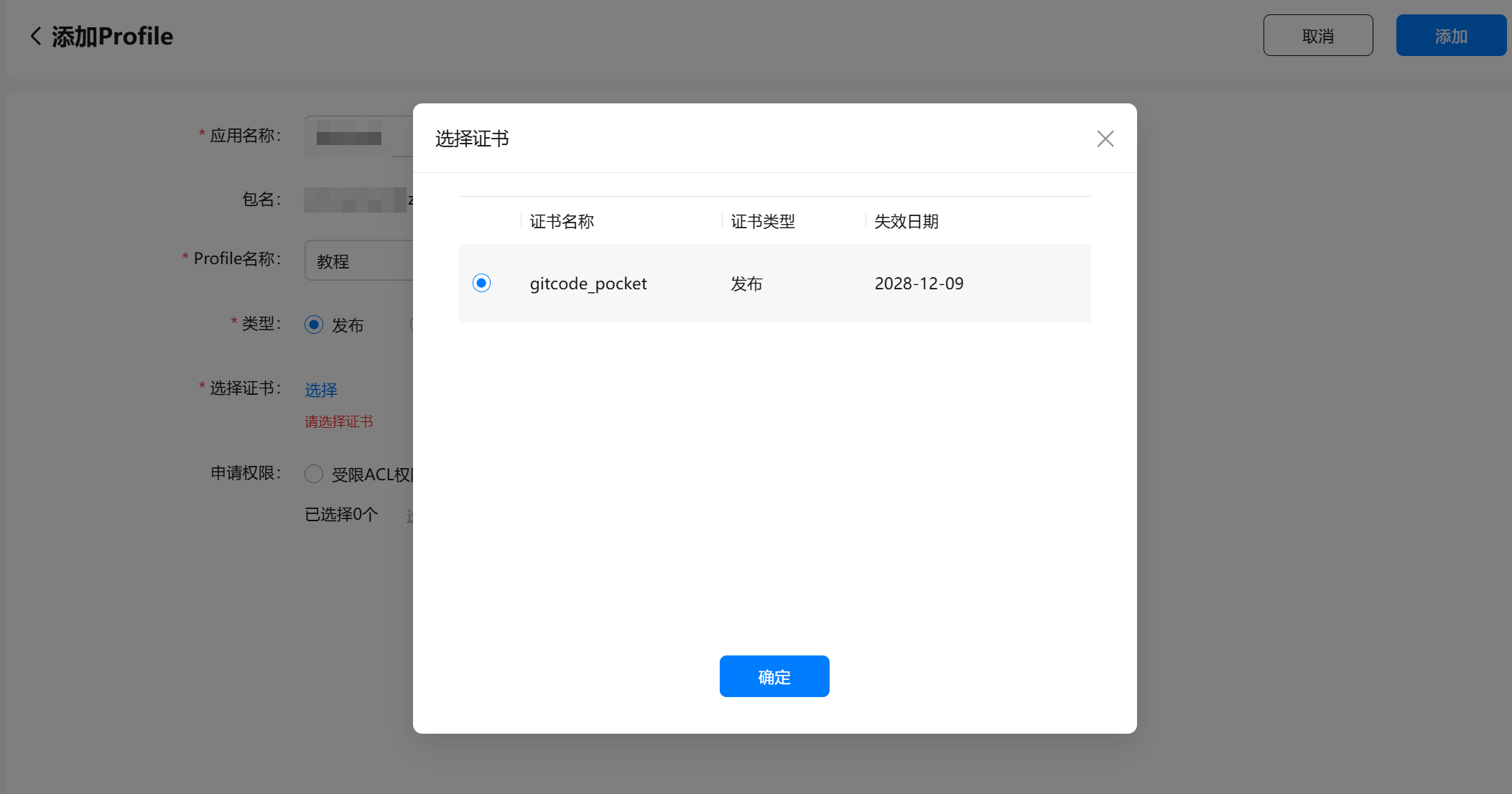Click the 证书名称 column header
This screenshot has width=1512, height=794.
click(562, 221)
